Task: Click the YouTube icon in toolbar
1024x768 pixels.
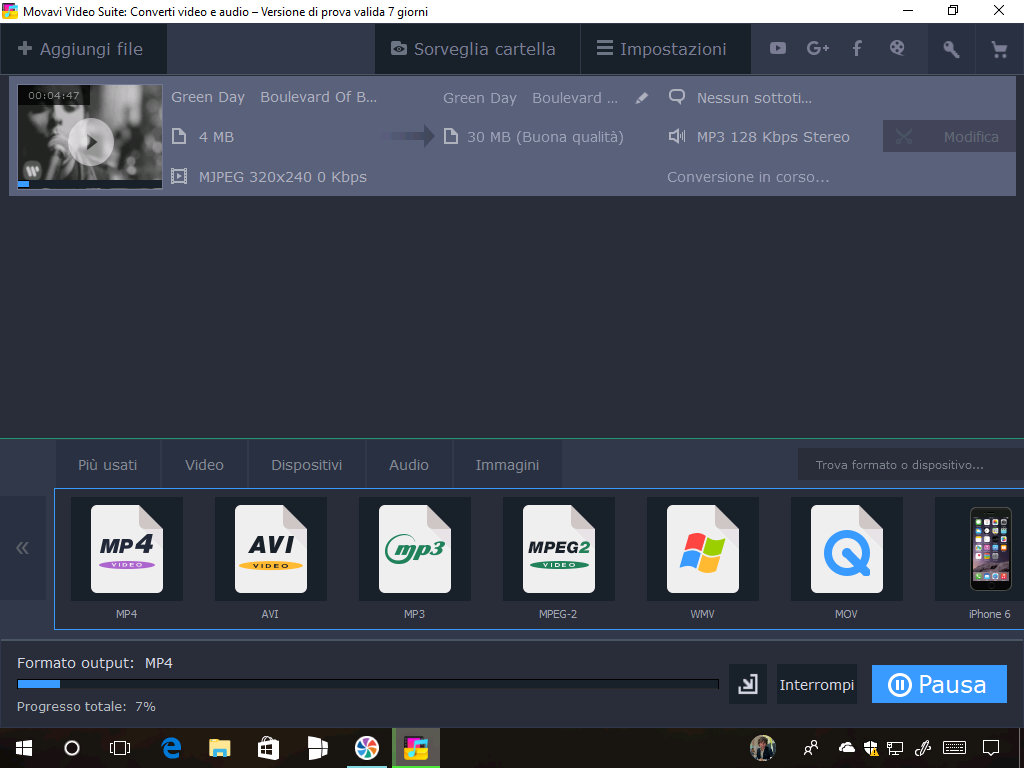Action: coord(777,48)
